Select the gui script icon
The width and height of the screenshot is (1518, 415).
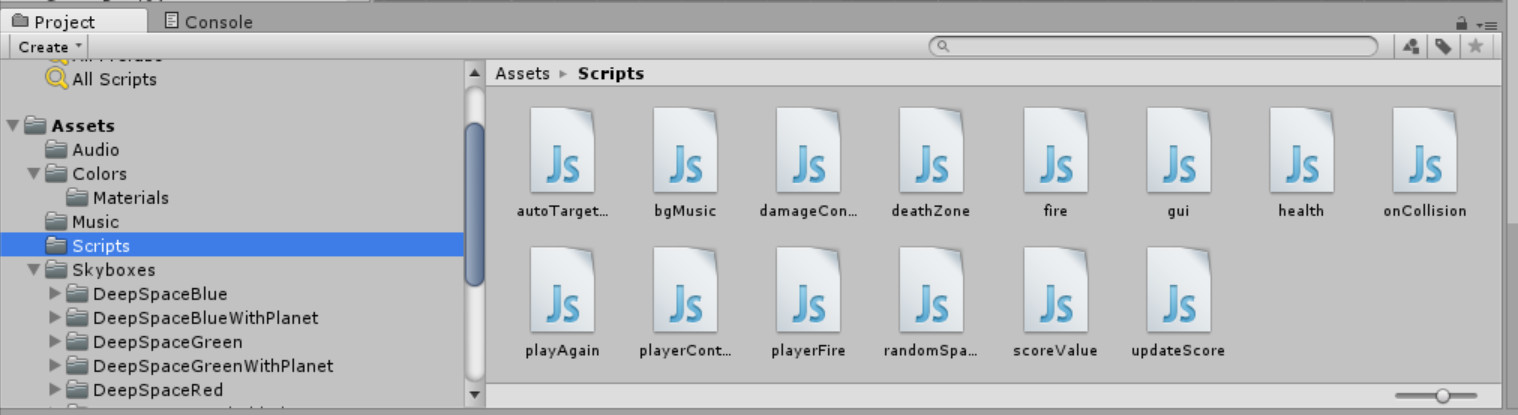[1178, 150]
